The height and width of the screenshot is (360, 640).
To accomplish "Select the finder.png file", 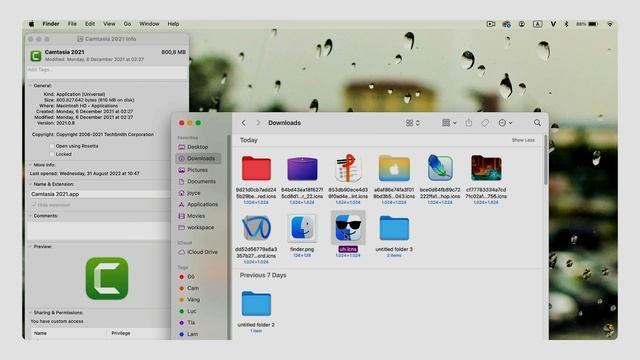I will coord(302,228).
